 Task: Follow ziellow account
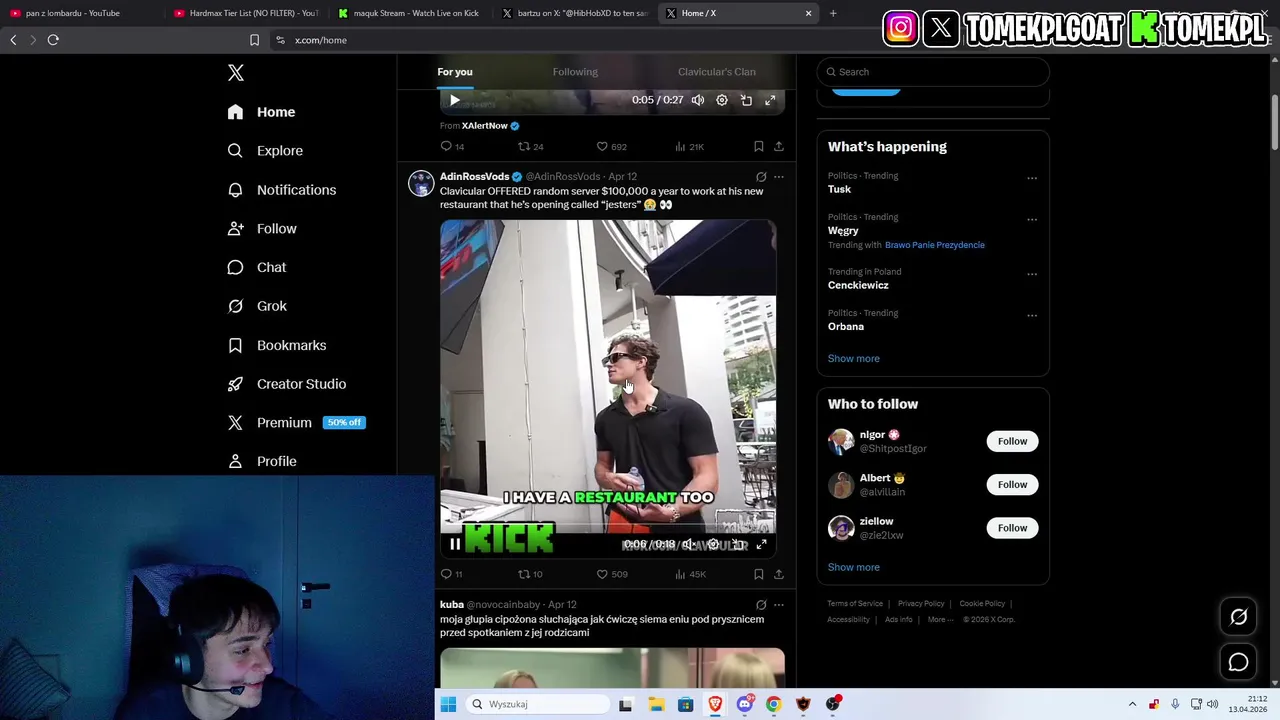[x=1012, y=528]
